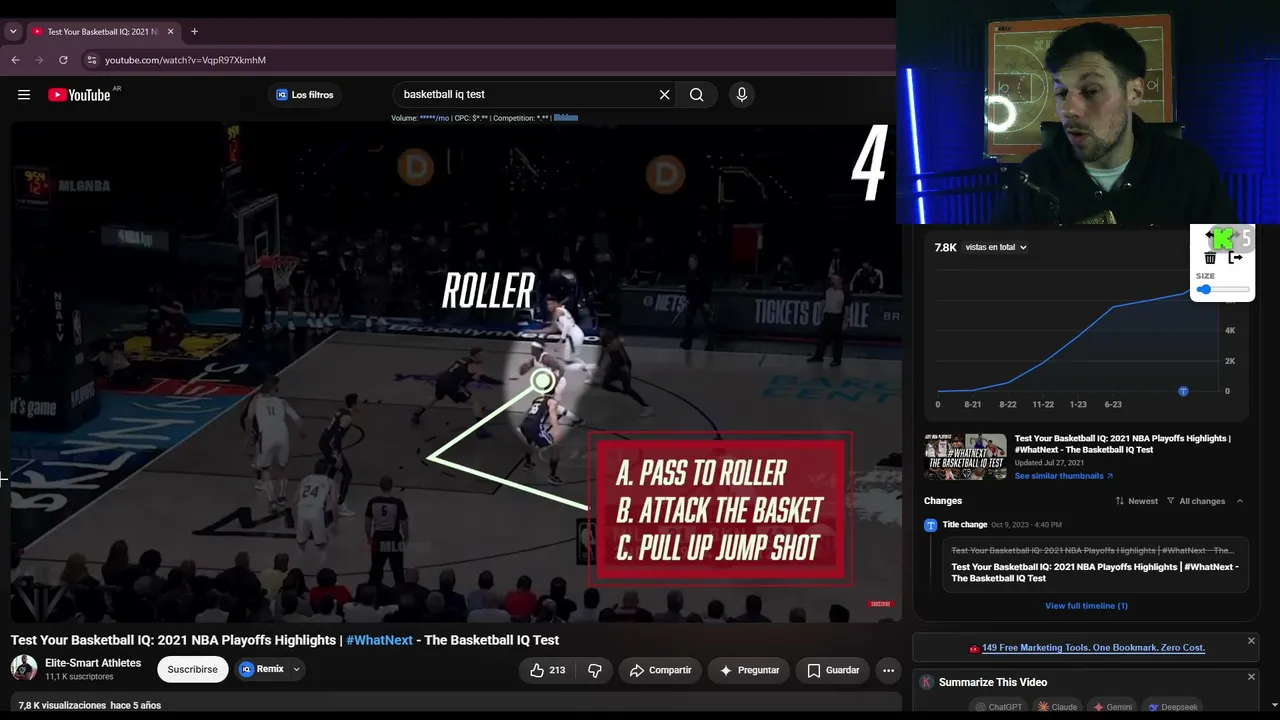The height and width of the screenshot is (720, 1280).
Task: Save the video with Guardar
Action: (x=833, y=670)
